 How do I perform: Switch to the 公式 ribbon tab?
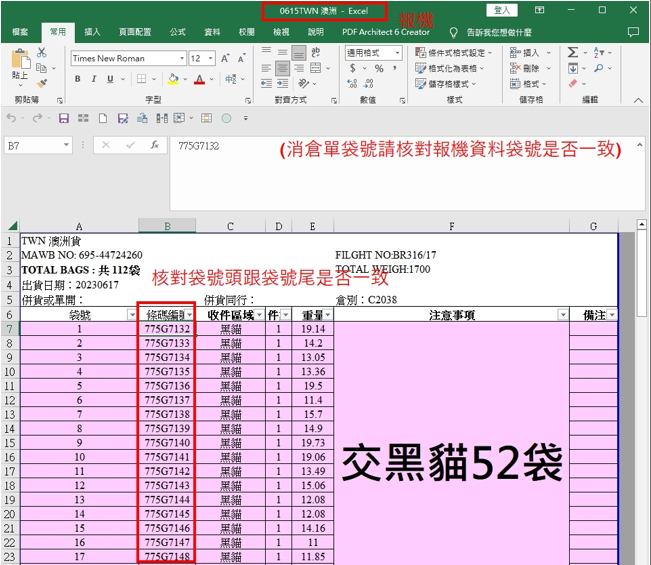[177, 32]
